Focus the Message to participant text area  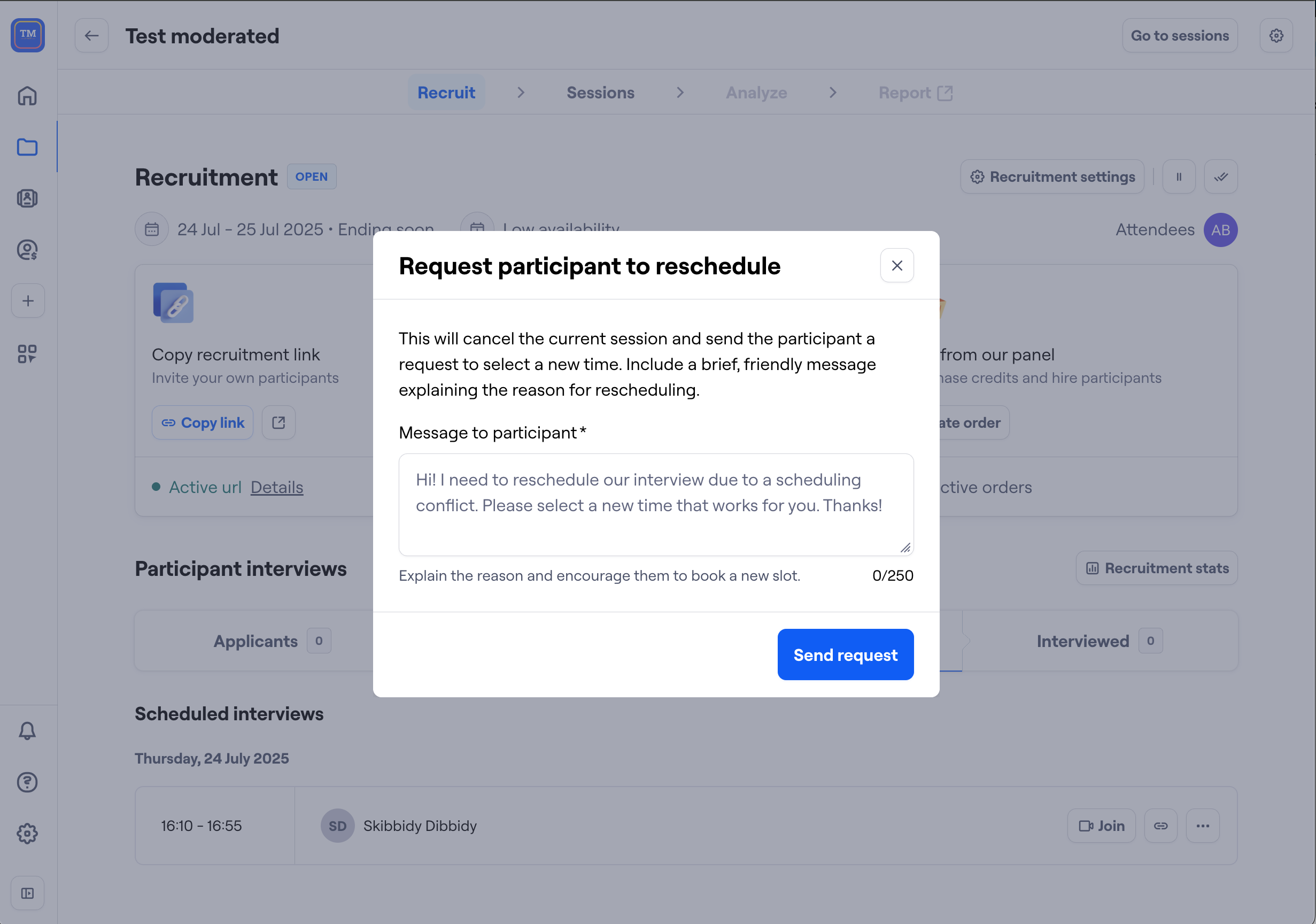click(x=656, y=504)
